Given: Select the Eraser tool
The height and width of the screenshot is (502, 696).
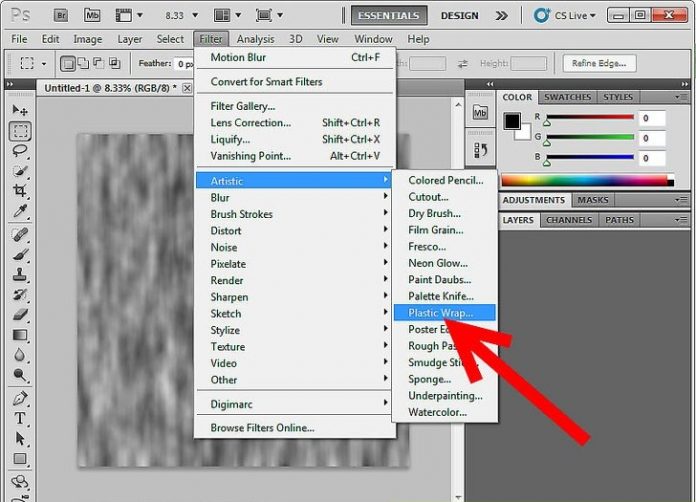Looking at the screenshot, I should tap(20, 313).
